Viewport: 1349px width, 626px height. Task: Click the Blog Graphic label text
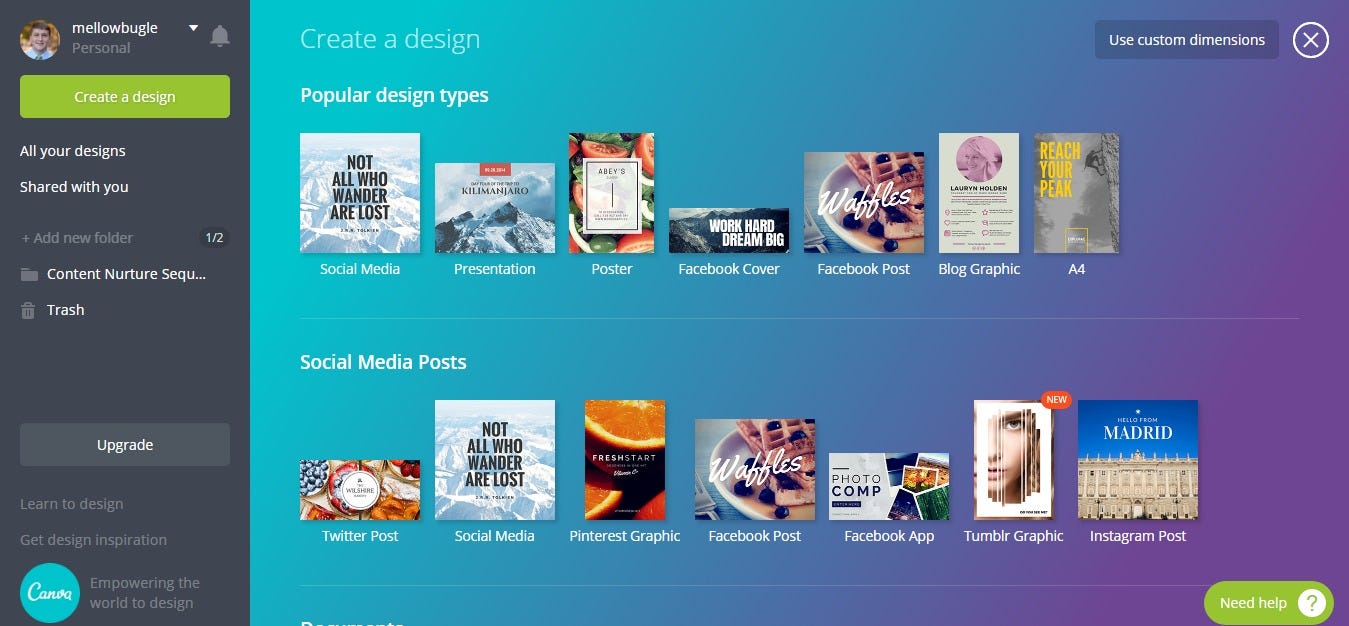click(979, 269)
